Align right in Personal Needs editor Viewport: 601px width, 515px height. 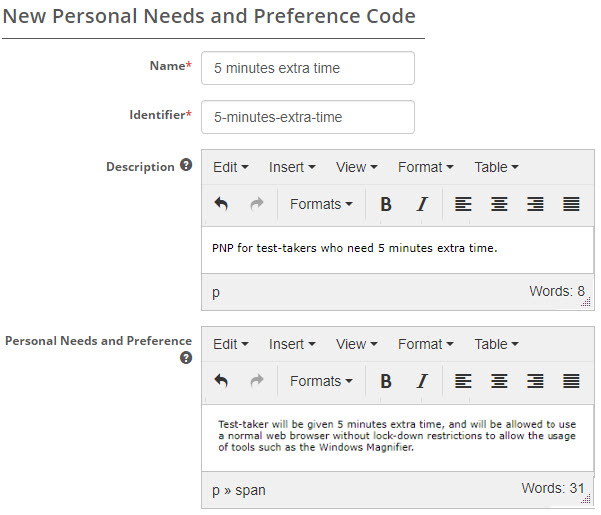pyautogui.click(x=535, y=381)
